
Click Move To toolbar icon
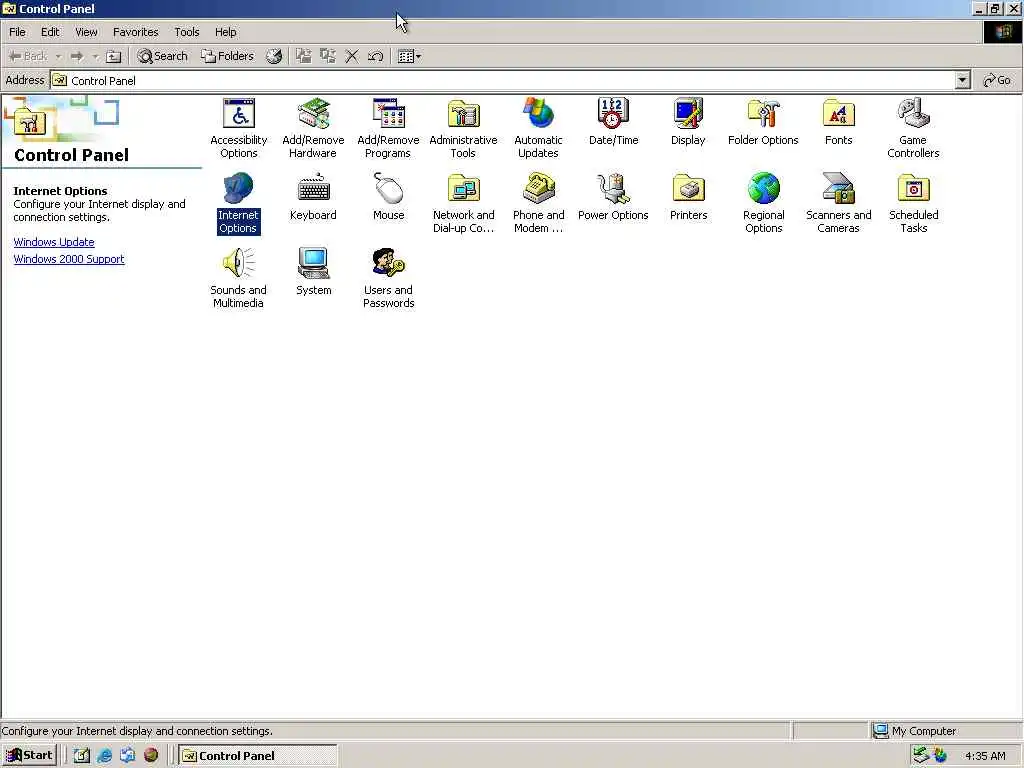coord(304,57)
